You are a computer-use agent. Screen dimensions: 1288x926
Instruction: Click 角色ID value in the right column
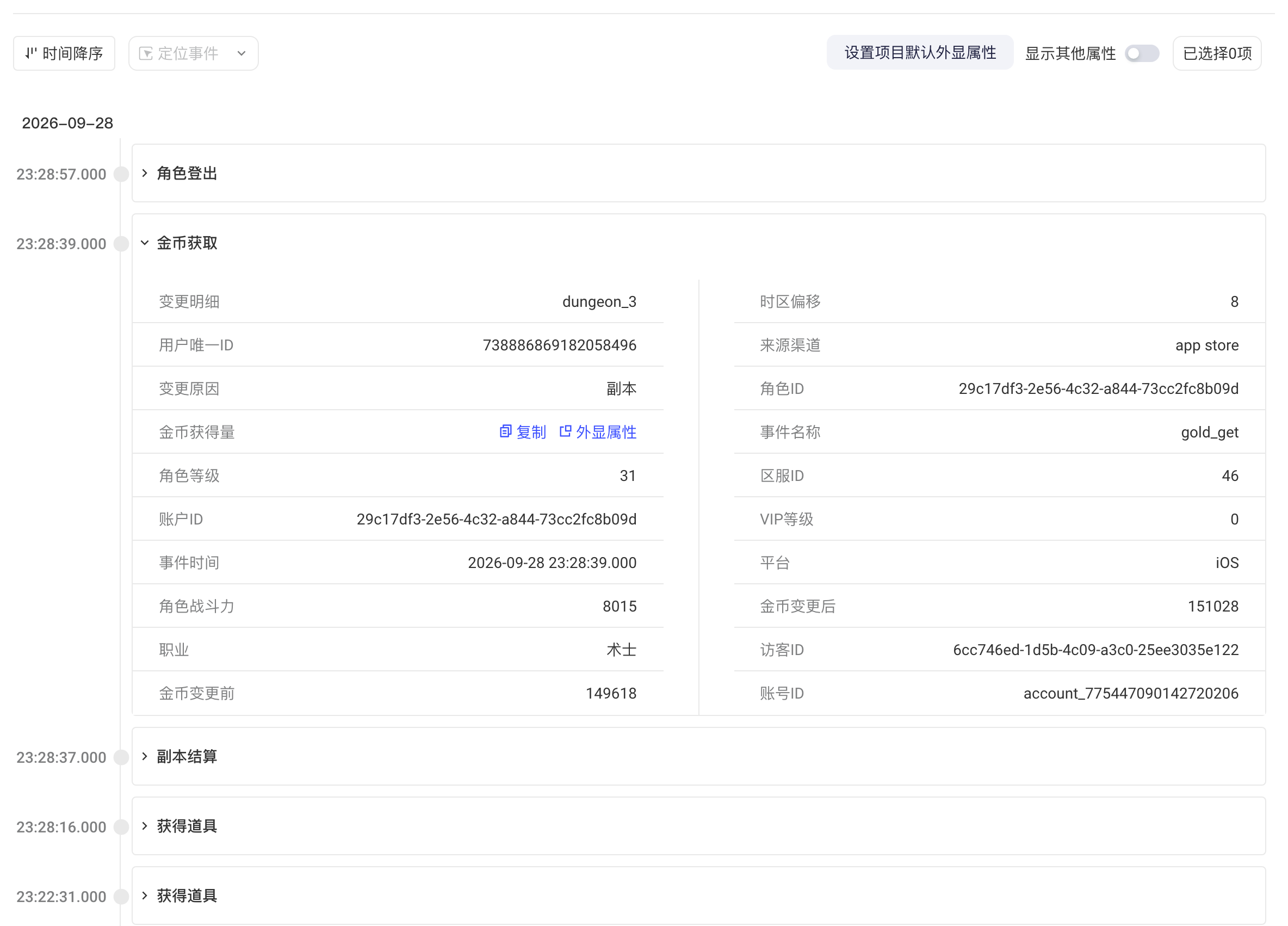coord(1098,388)
